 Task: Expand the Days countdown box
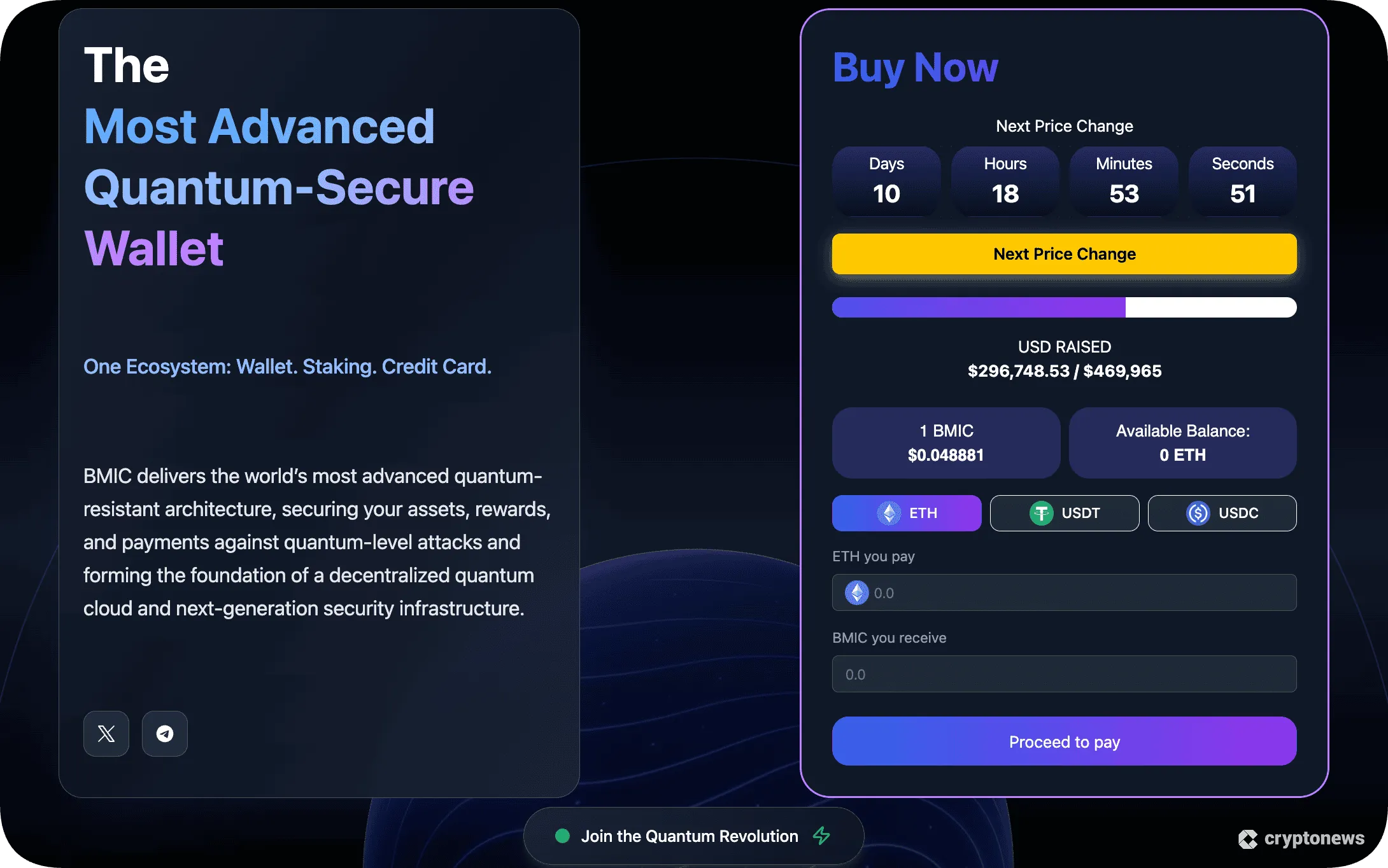point(886,181)
